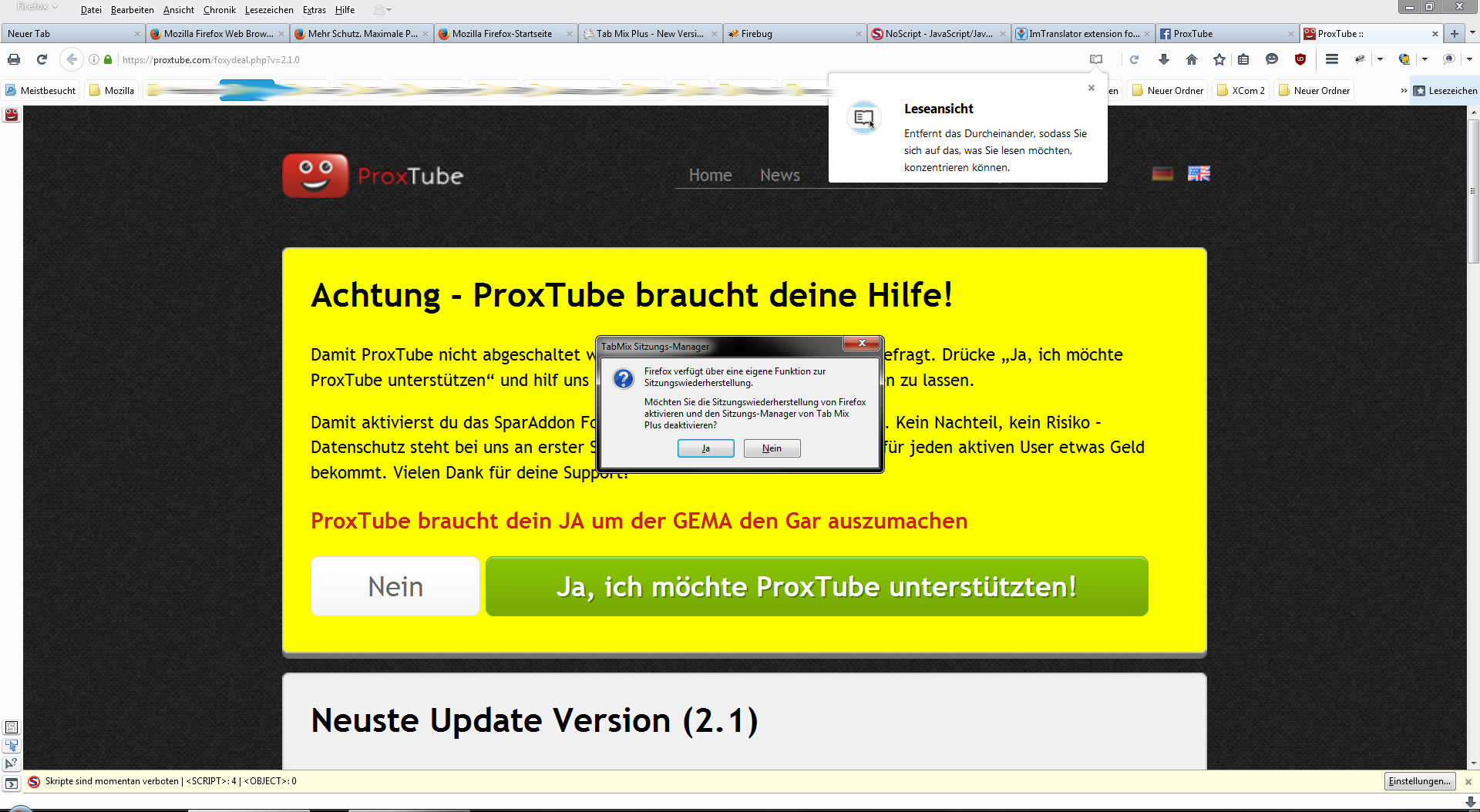1480x812 pixels.
Task: Click the ImTranslator globe icon
Action: click(x=1404, y=59)
